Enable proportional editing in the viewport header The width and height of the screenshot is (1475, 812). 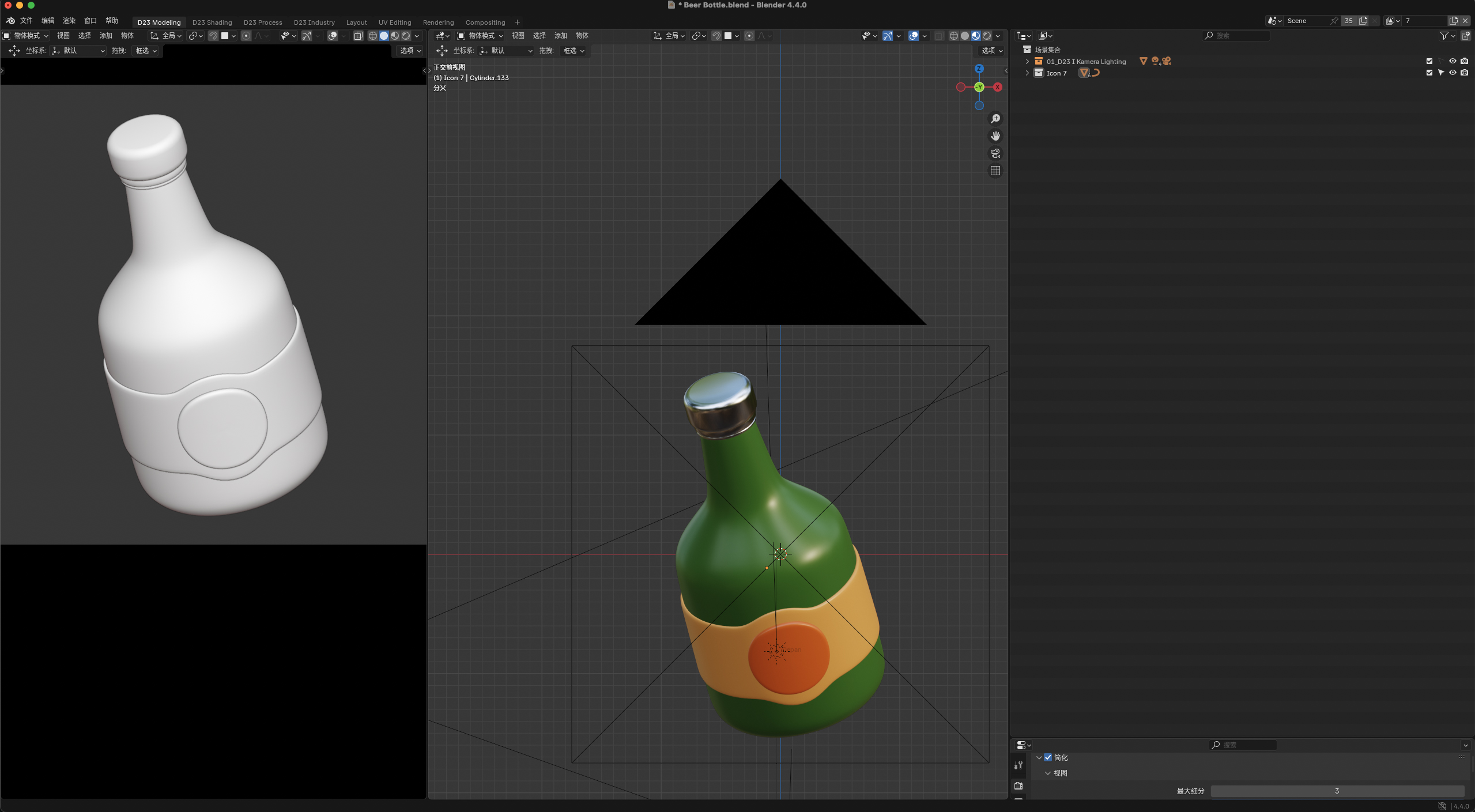pyautogui.click(x=749, y=36)
